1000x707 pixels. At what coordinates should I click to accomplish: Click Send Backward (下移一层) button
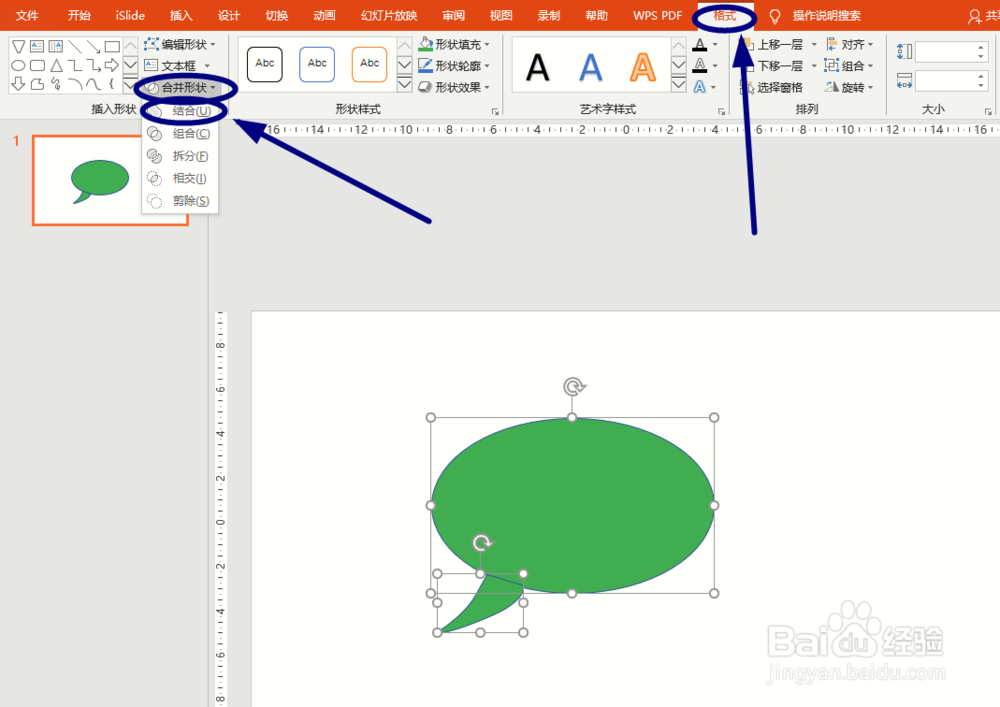(773, 66)
